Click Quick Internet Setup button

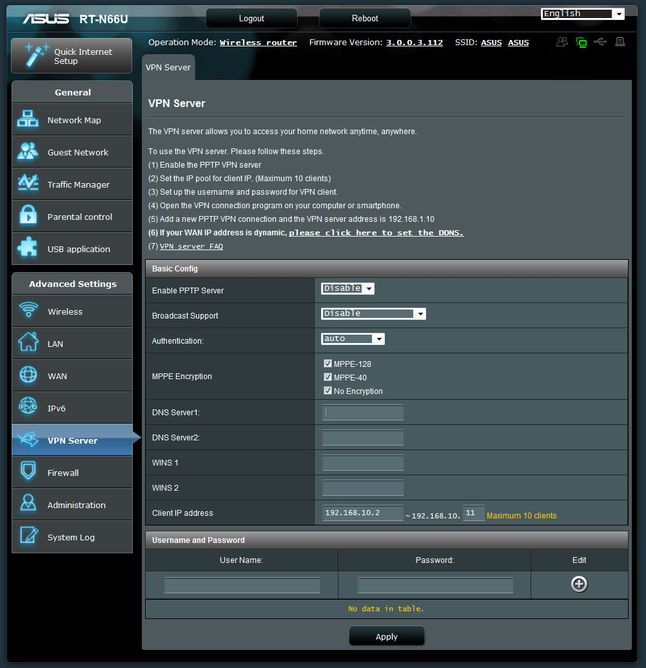(72, 56)
